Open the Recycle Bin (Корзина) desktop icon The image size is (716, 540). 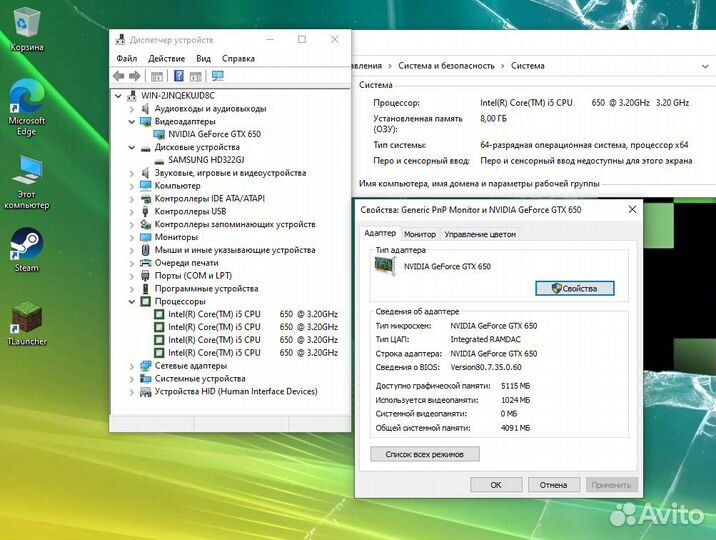click(x=27, y=29)
